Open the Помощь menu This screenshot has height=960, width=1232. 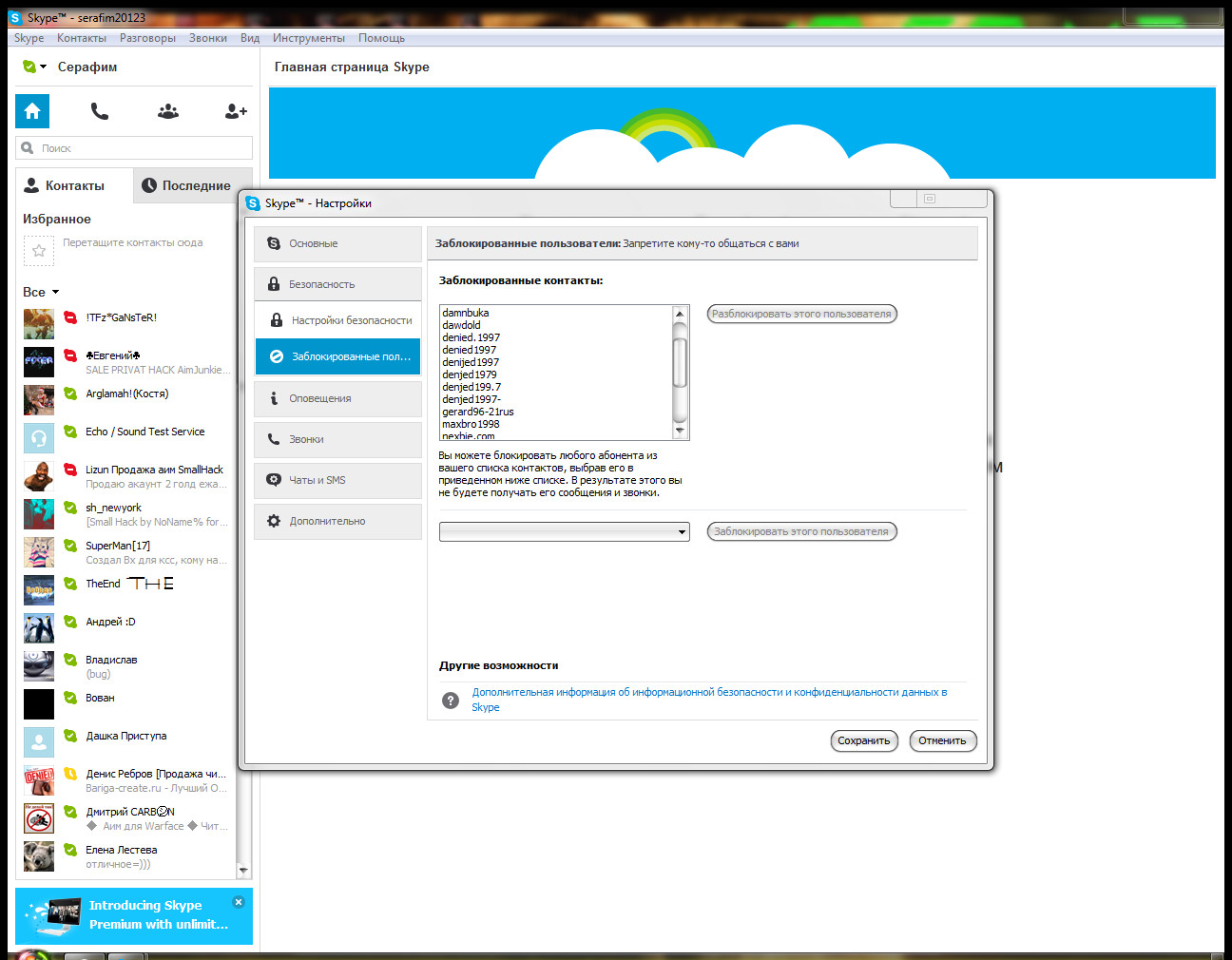[x=381, y=38]
